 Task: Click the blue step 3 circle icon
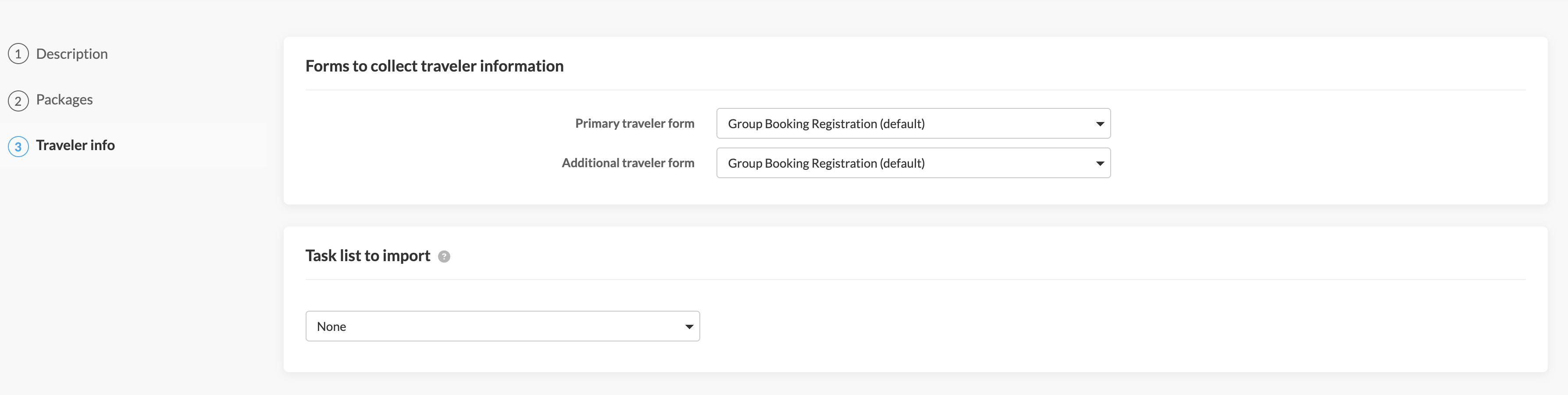coord(18,146)
